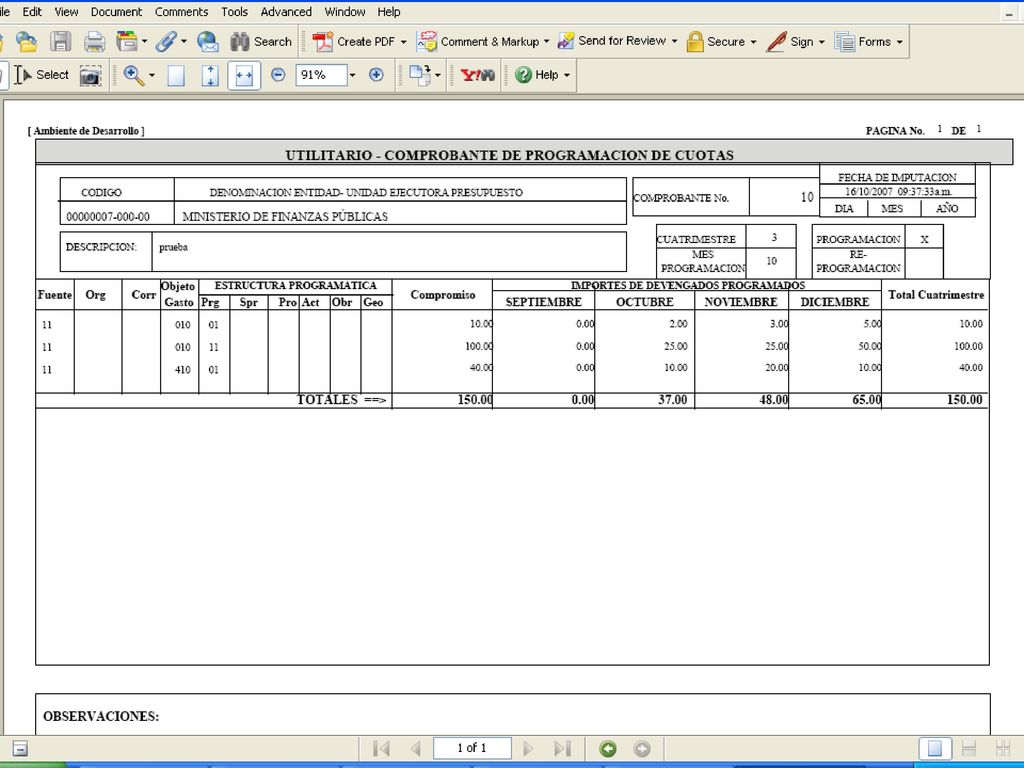
Task: Click the Print icon
Action: click(94, 41)
